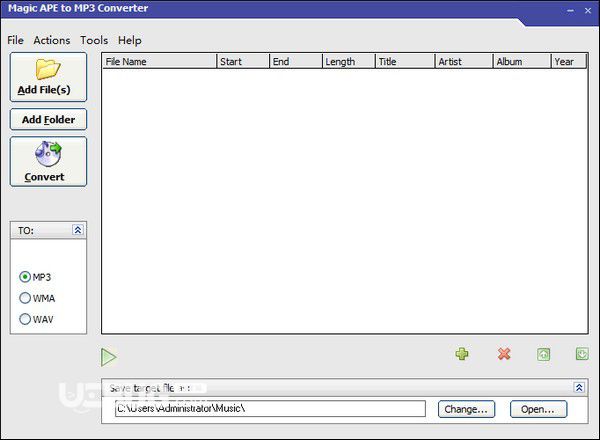This screenshot has height=440, width=600.
Task: Open the File menu
Action: pos(15,40)
